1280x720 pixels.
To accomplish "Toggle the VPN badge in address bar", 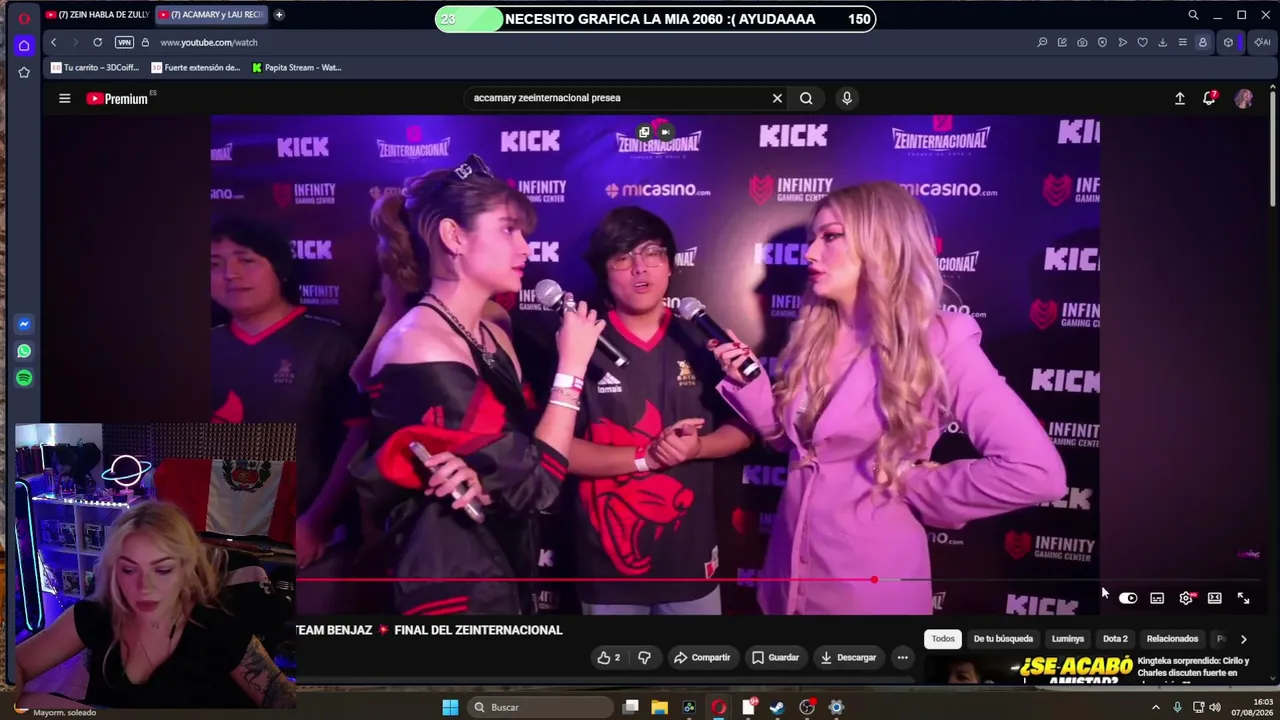I will [124, 42].
